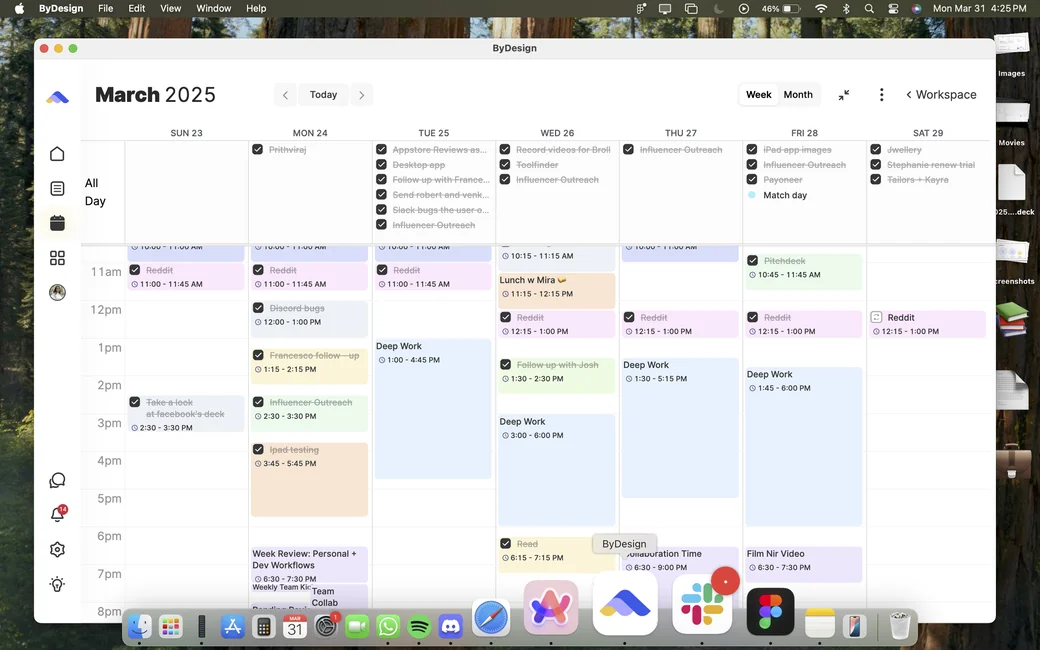Switch to Month view tab
The width and height of the screenshot is (1040, 650).
point(798,95)
